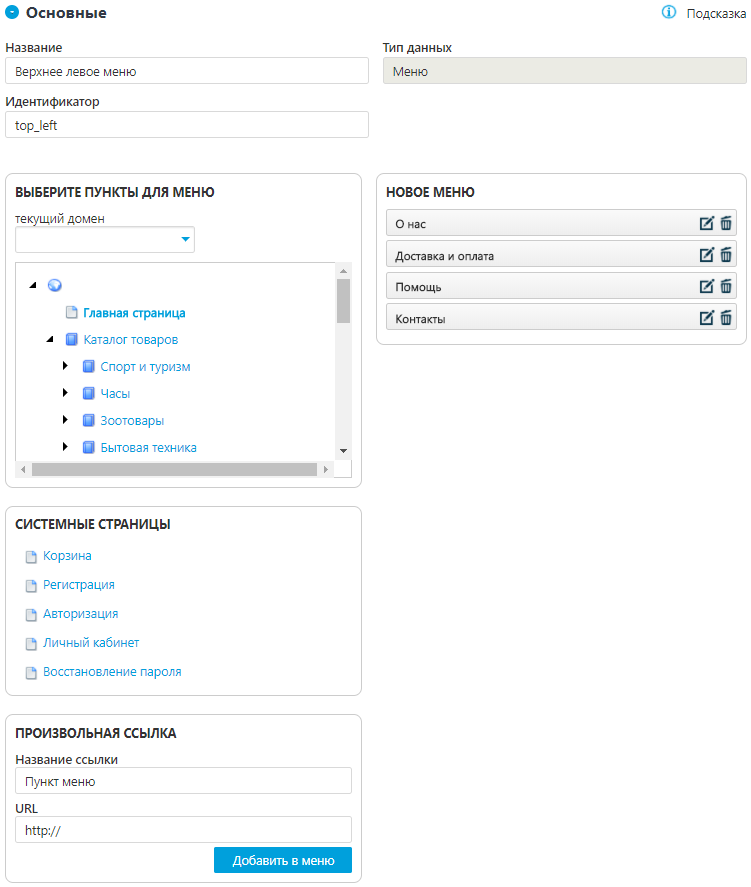Select 'Главная страница' in the tree
The height and width of the screenshot is (887, 751).
pos(134,312)
